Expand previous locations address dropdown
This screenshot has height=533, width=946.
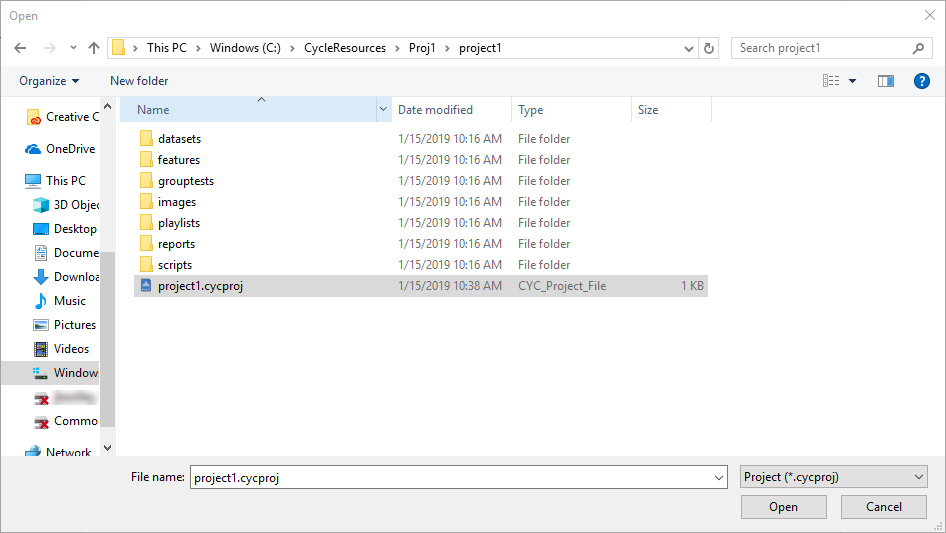[688, 48]
